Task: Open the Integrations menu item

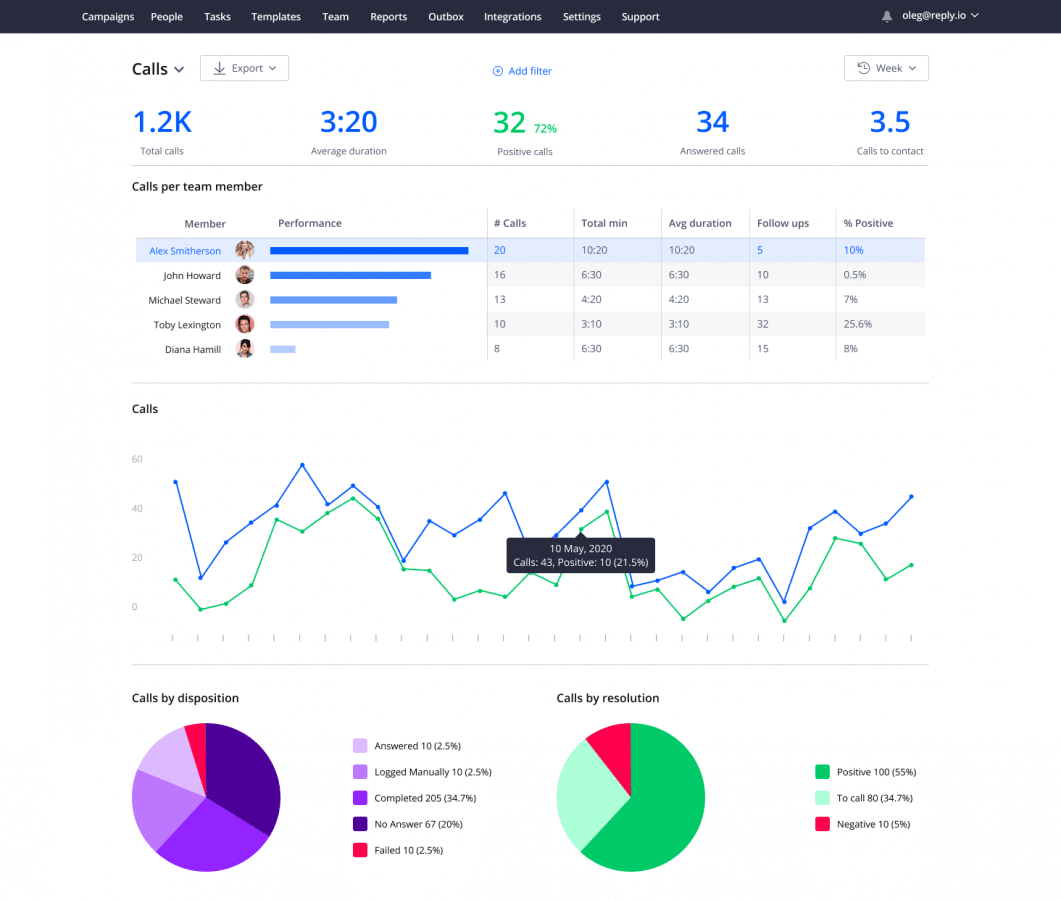Action: point(512,17)
